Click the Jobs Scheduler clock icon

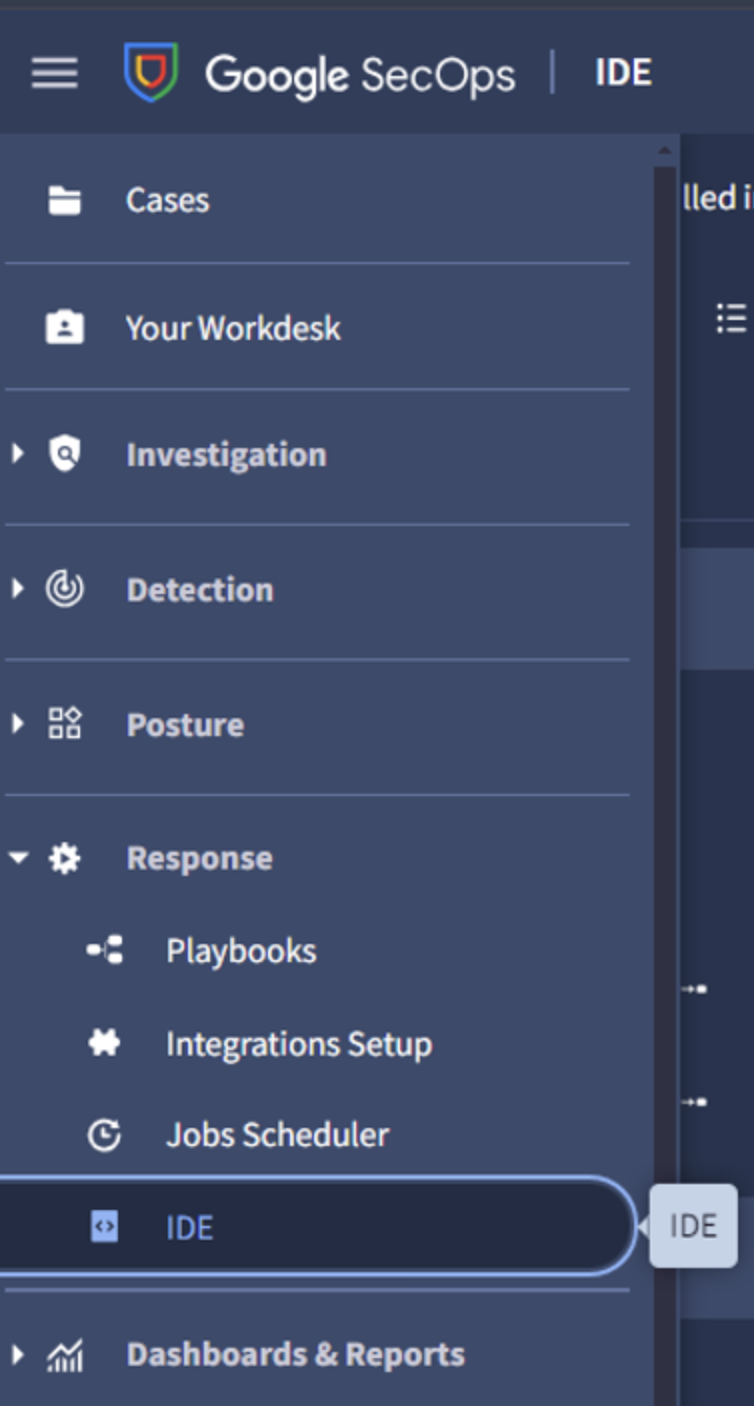[105, 1135]
